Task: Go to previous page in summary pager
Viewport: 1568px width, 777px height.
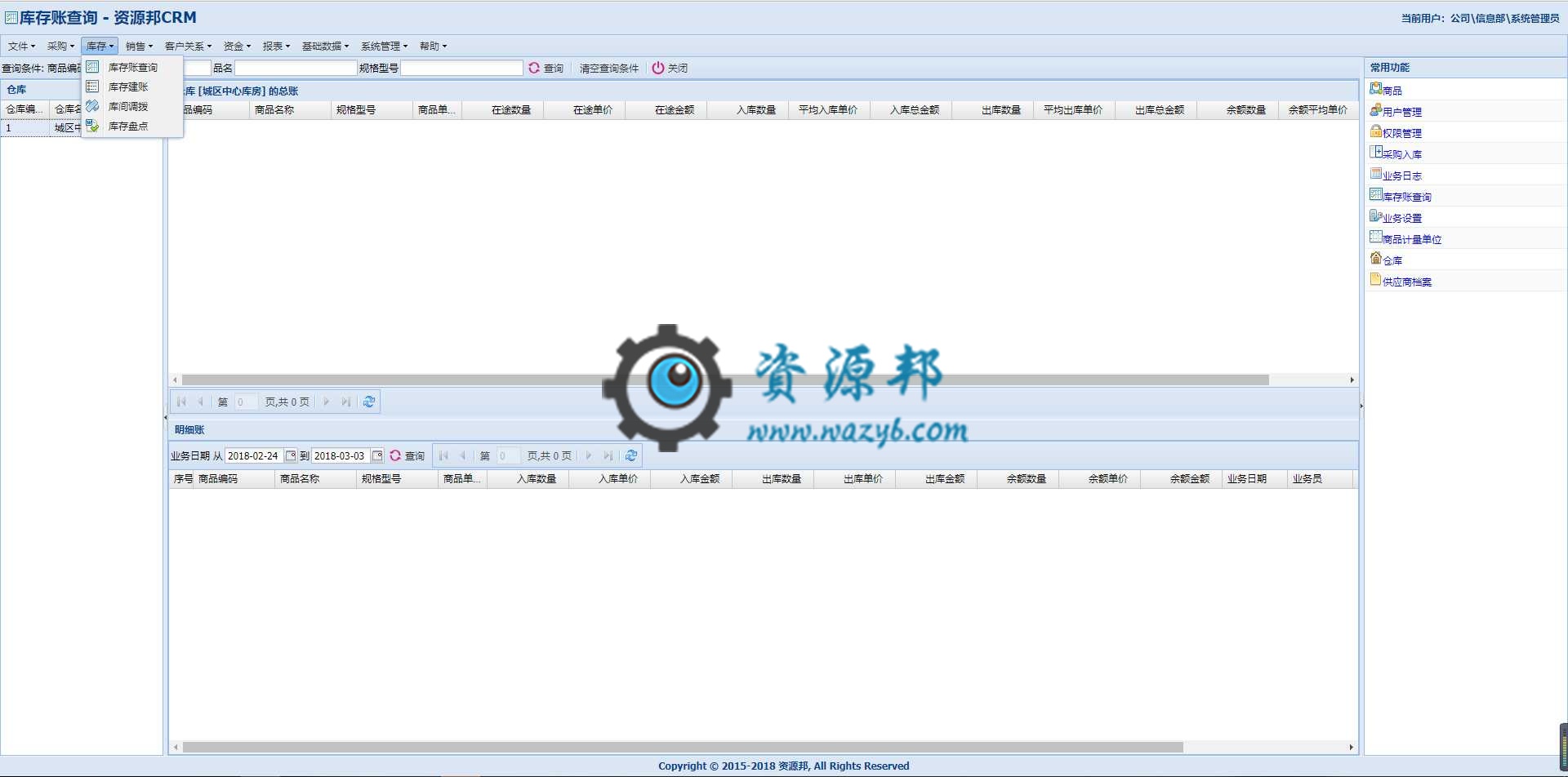Action: [200, 402]
